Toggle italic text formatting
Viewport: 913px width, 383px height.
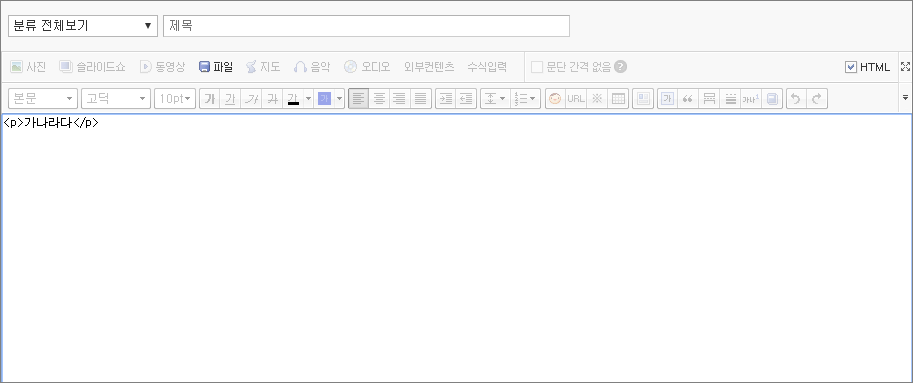click(251, 98)
